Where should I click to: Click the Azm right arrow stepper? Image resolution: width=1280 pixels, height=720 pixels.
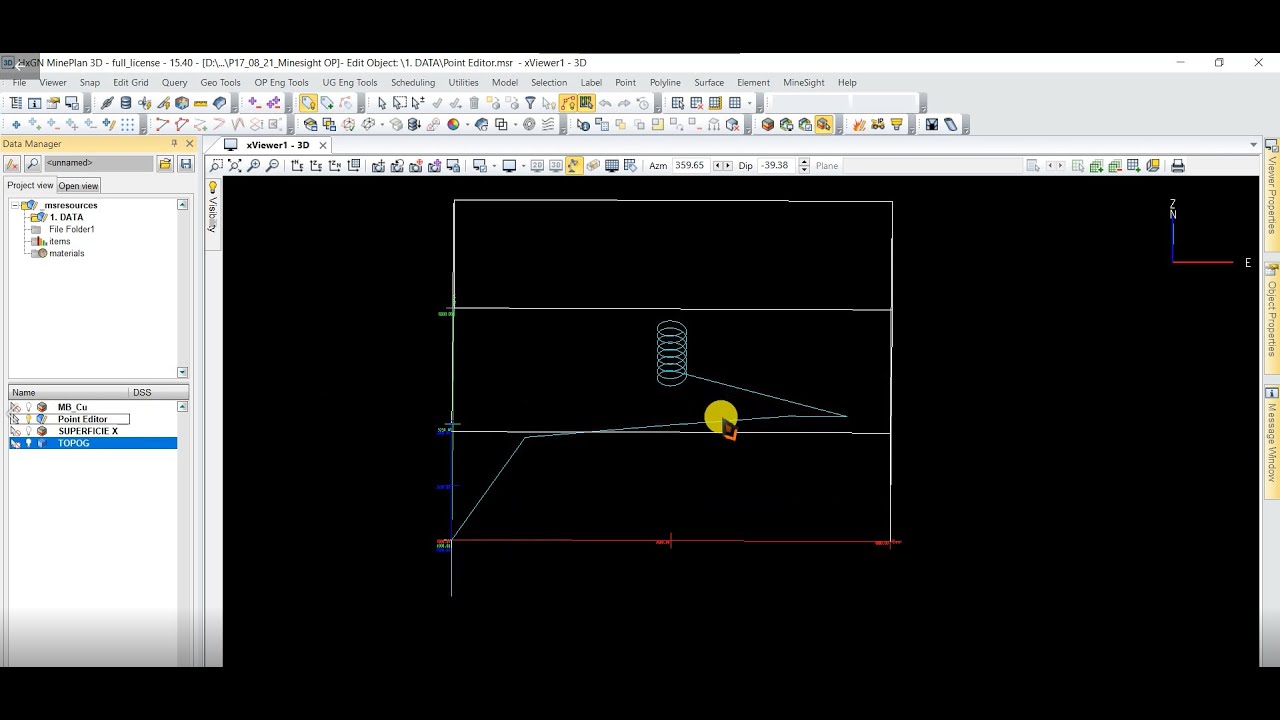coord(728,165)
